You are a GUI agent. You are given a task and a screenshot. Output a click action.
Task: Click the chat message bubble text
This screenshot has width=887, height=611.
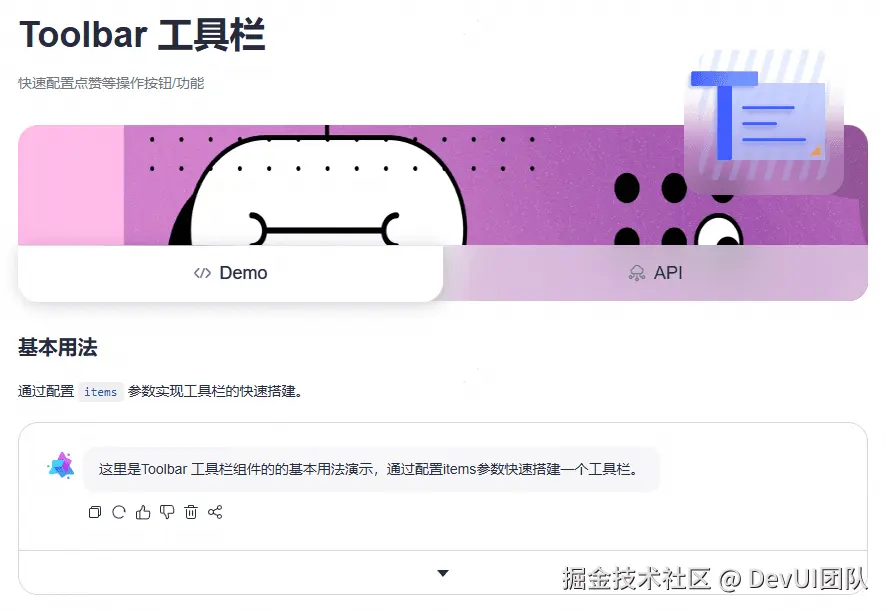click(371, 469)
